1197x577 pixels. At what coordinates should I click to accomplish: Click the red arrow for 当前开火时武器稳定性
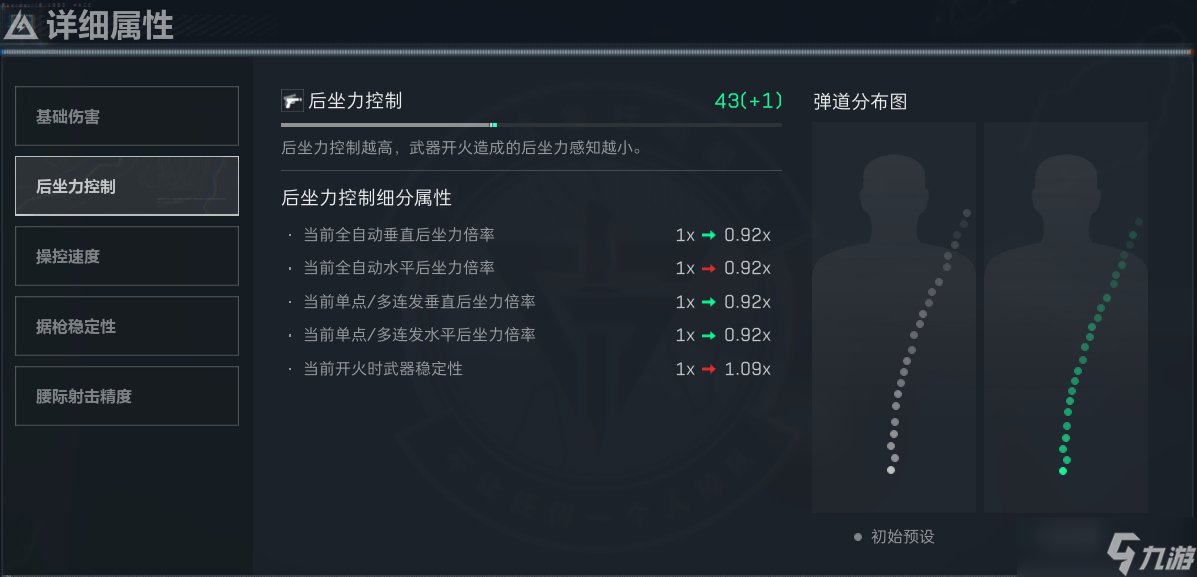(708, 369)
